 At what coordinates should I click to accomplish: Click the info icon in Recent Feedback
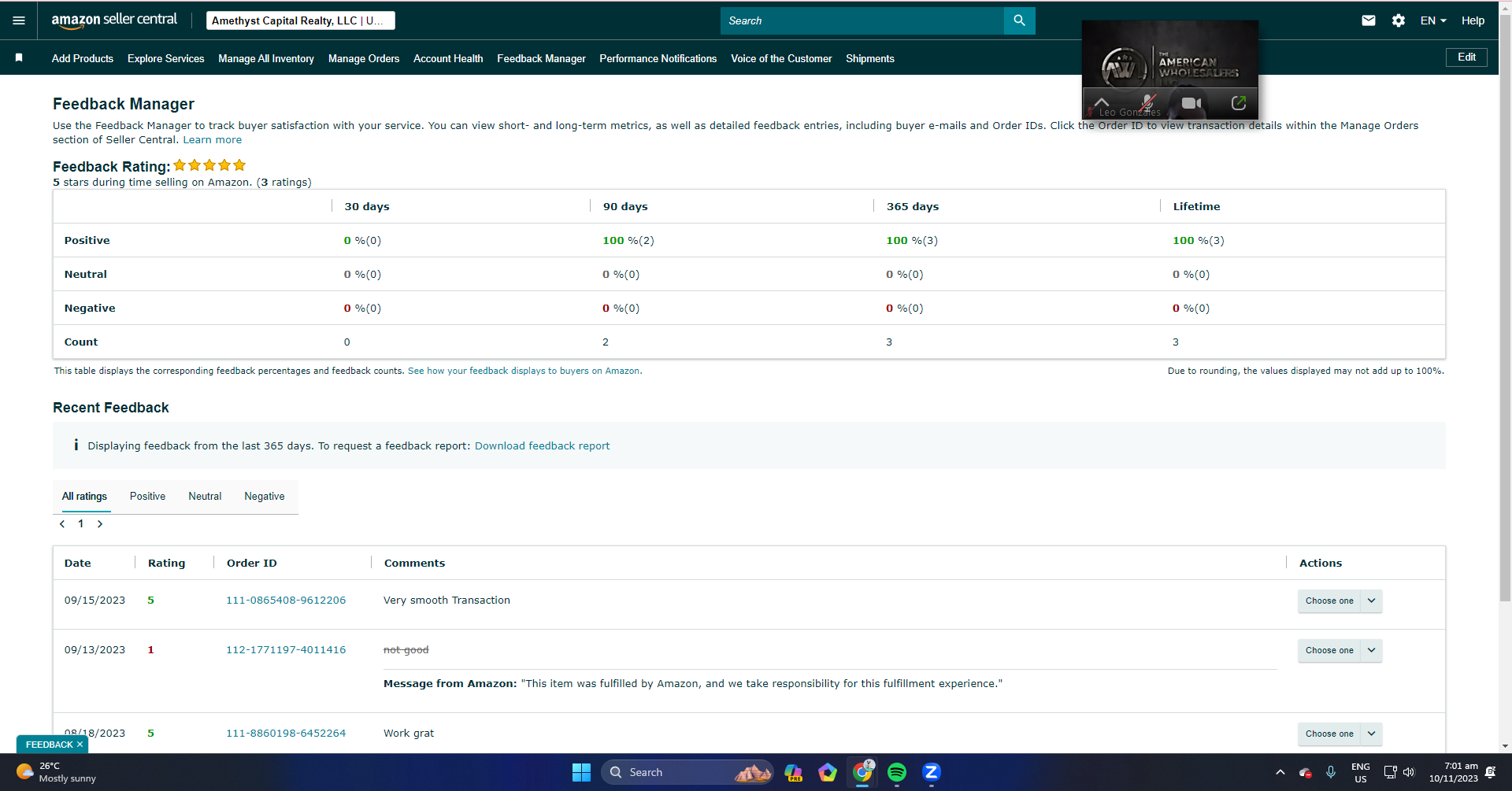[x=76, y=445]
